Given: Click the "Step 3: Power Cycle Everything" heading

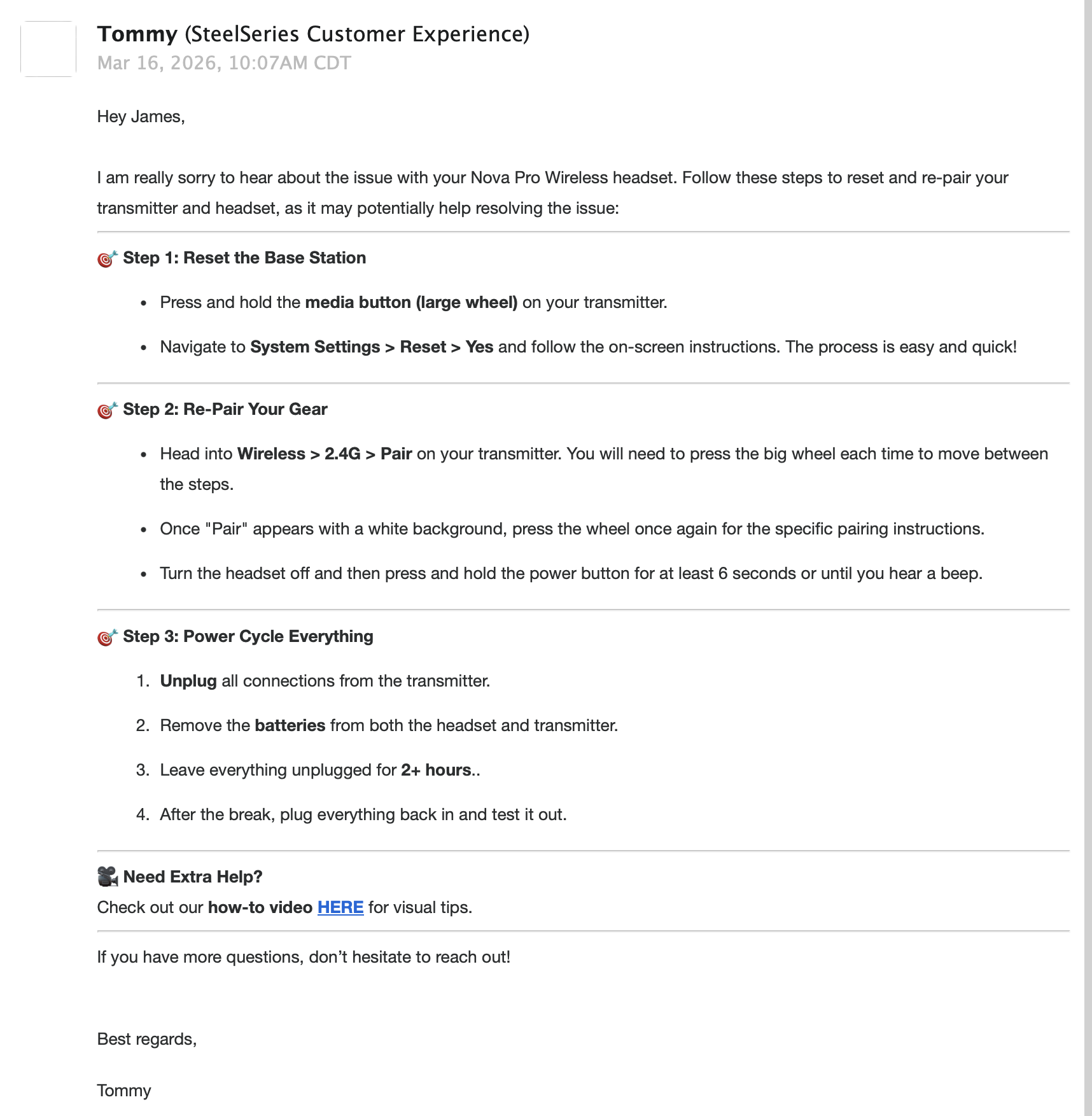Looking at the screenshot, I should coord(248,636).
